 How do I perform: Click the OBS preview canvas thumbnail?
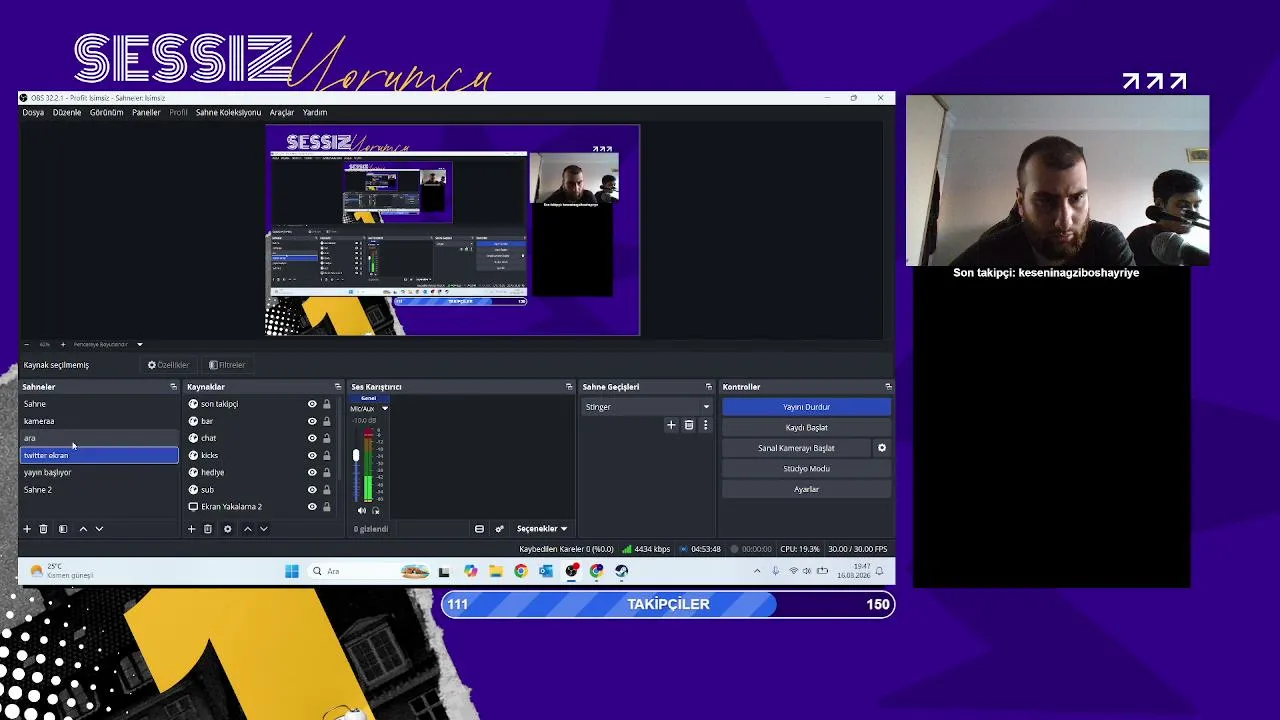click(x=453, y=231)
